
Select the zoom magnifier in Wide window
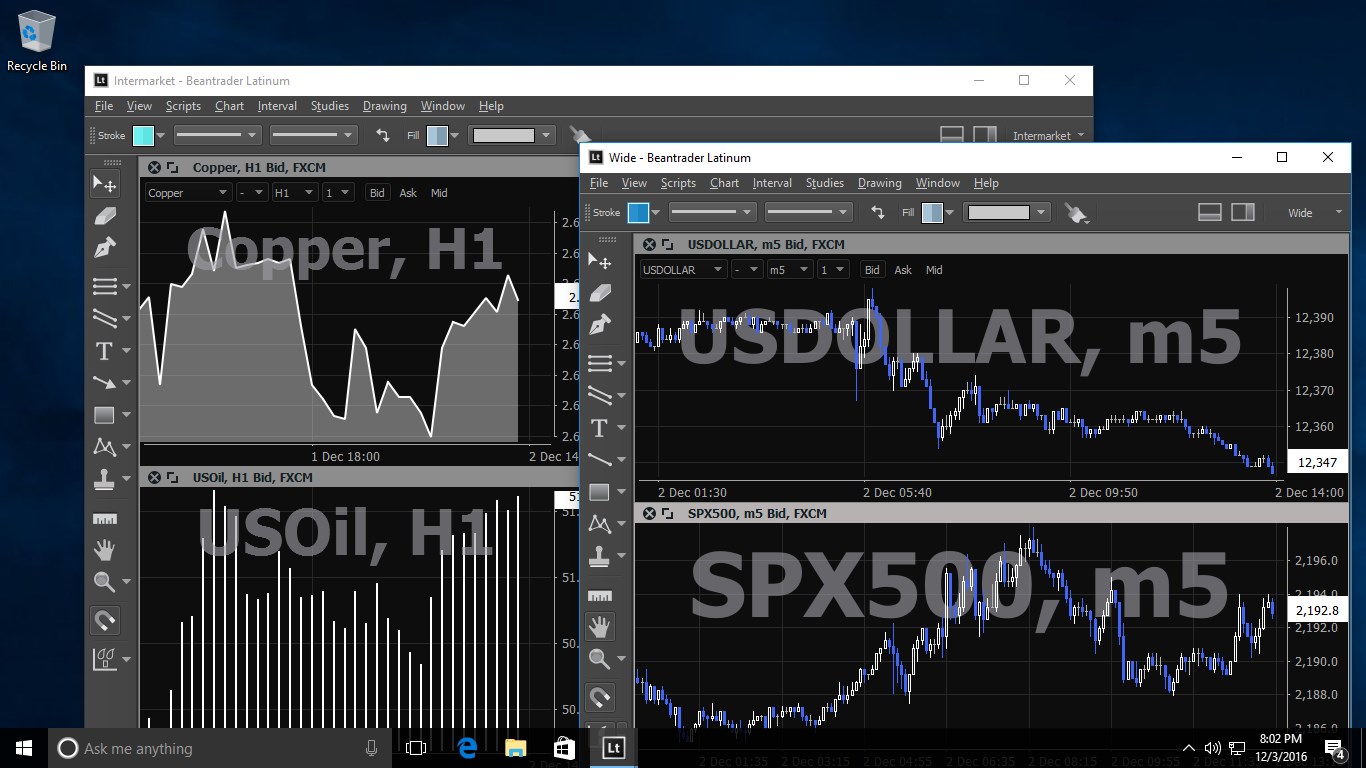(599, 658)
